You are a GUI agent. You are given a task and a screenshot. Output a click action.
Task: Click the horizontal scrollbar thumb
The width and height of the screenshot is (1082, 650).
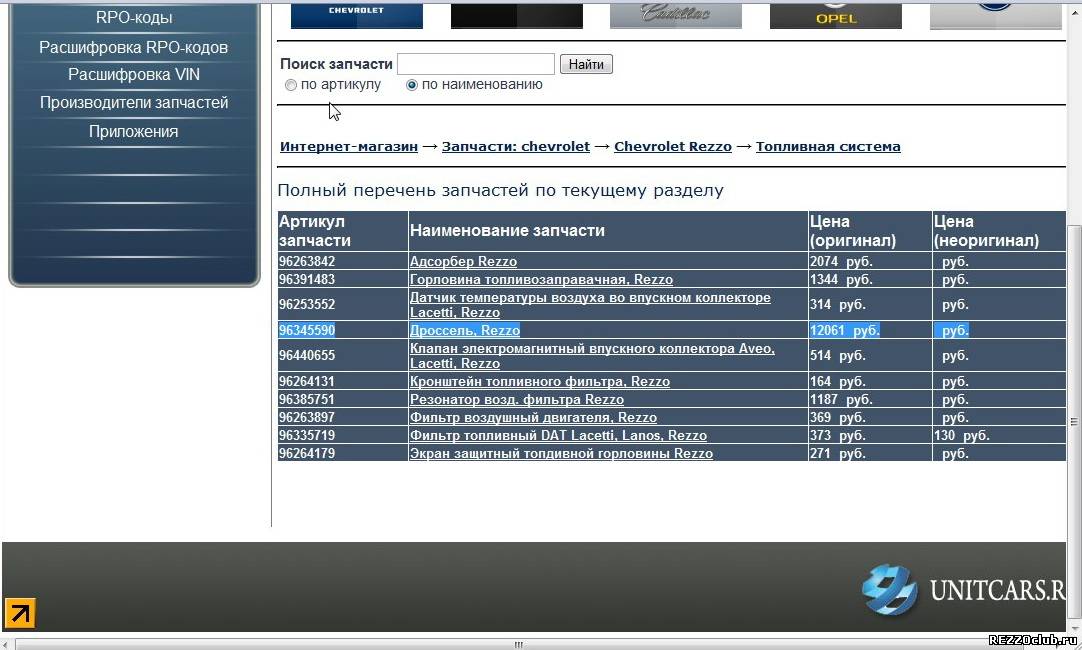[x=518, y=644]
